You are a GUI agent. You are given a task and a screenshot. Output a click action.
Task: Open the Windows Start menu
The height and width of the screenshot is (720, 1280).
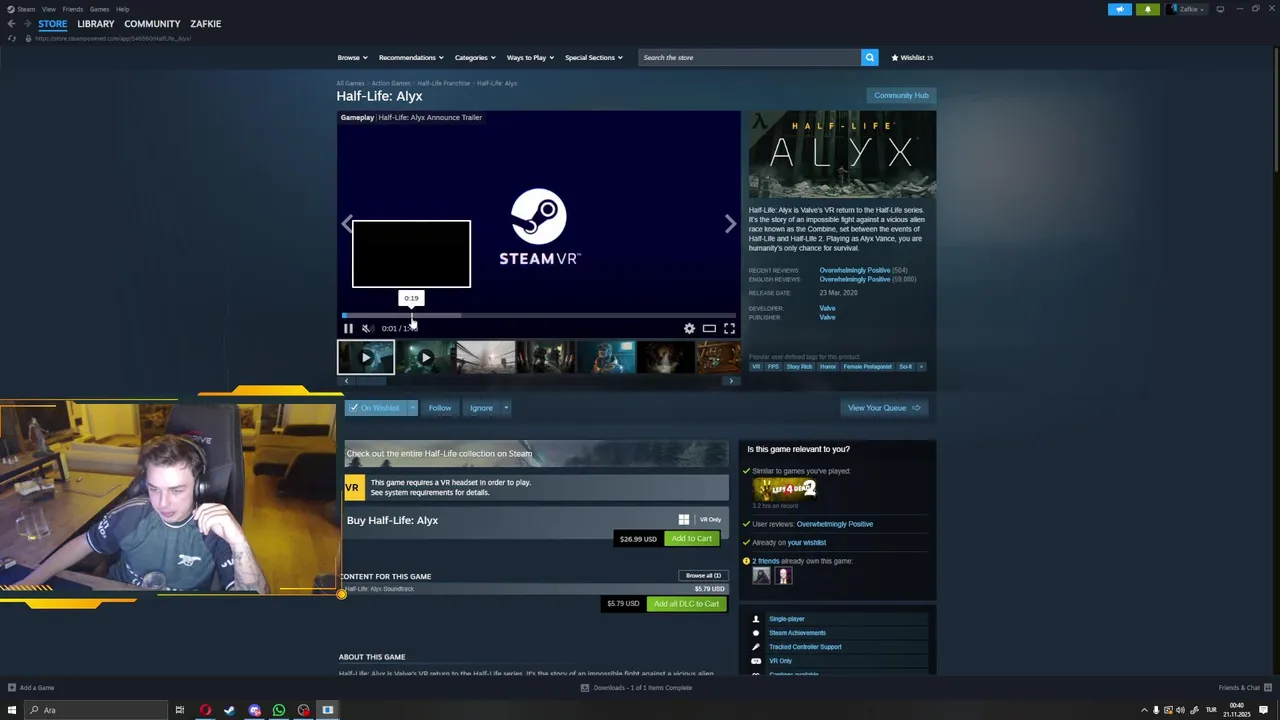[12, 710]
